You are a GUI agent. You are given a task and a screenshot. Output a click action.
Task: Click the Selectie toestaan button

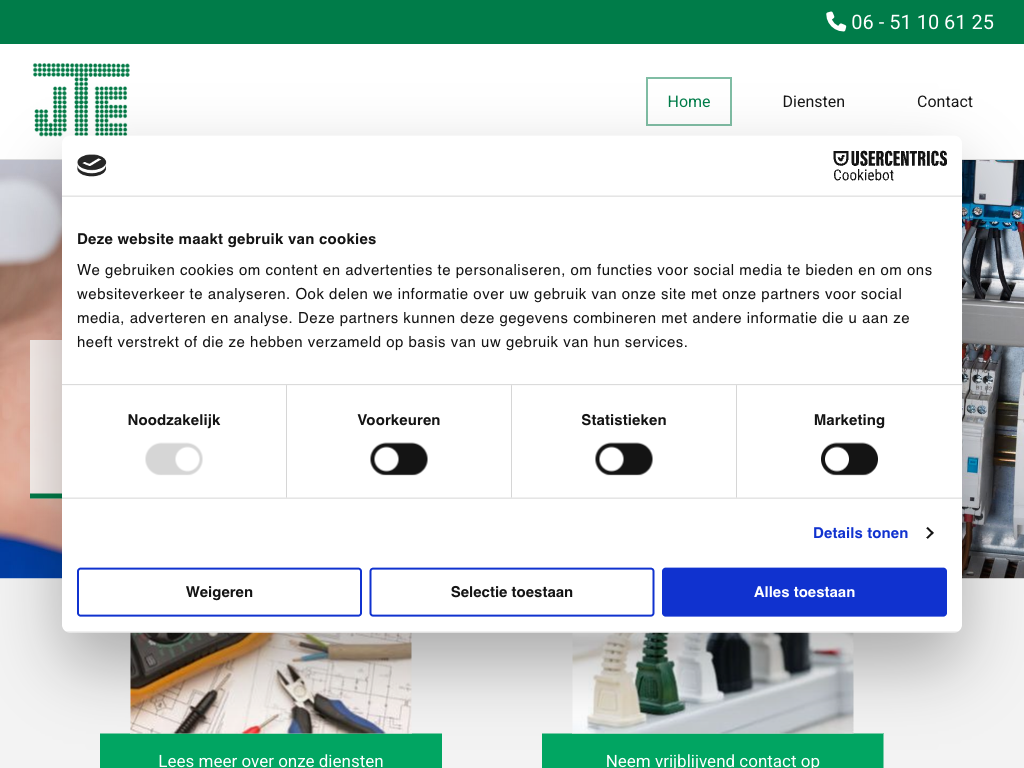512,592
